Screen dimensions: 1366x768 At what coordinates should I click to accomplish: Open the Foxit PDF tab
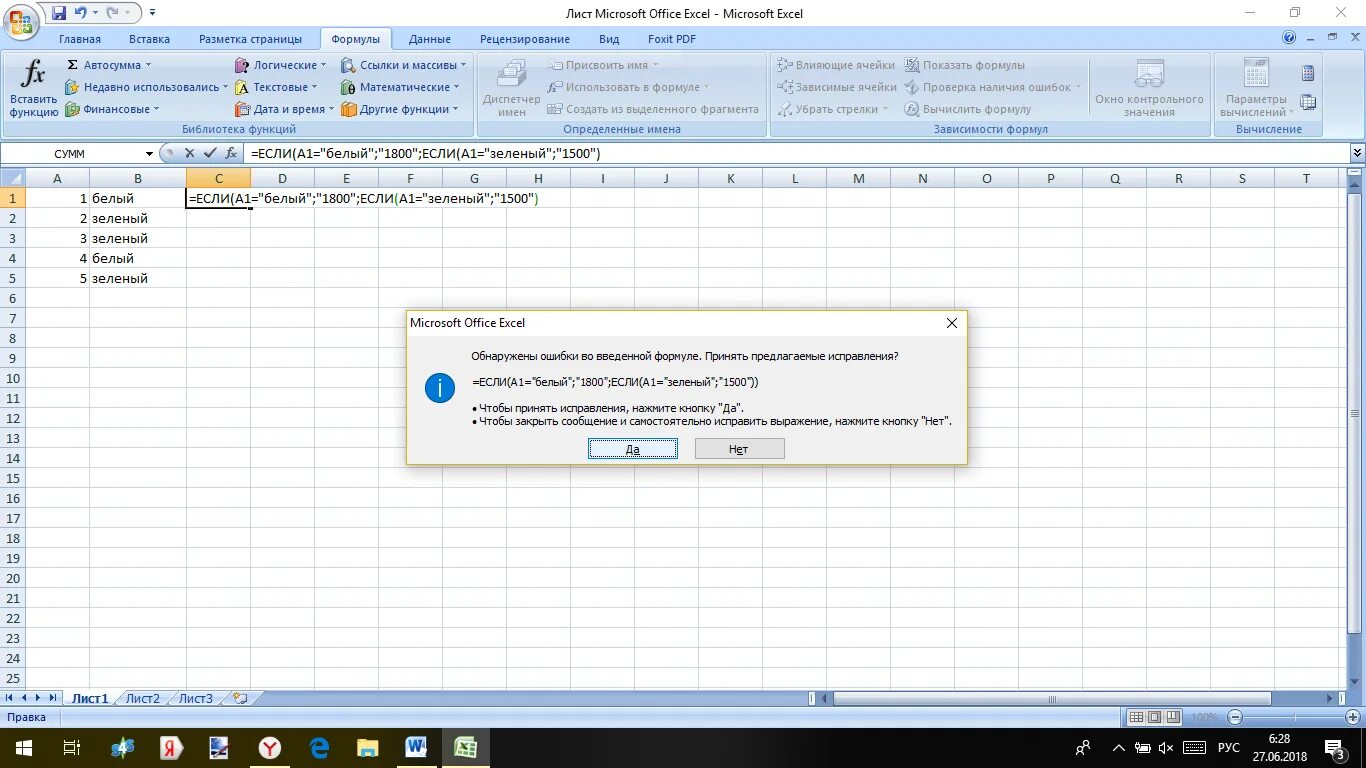tap(672, 39)
